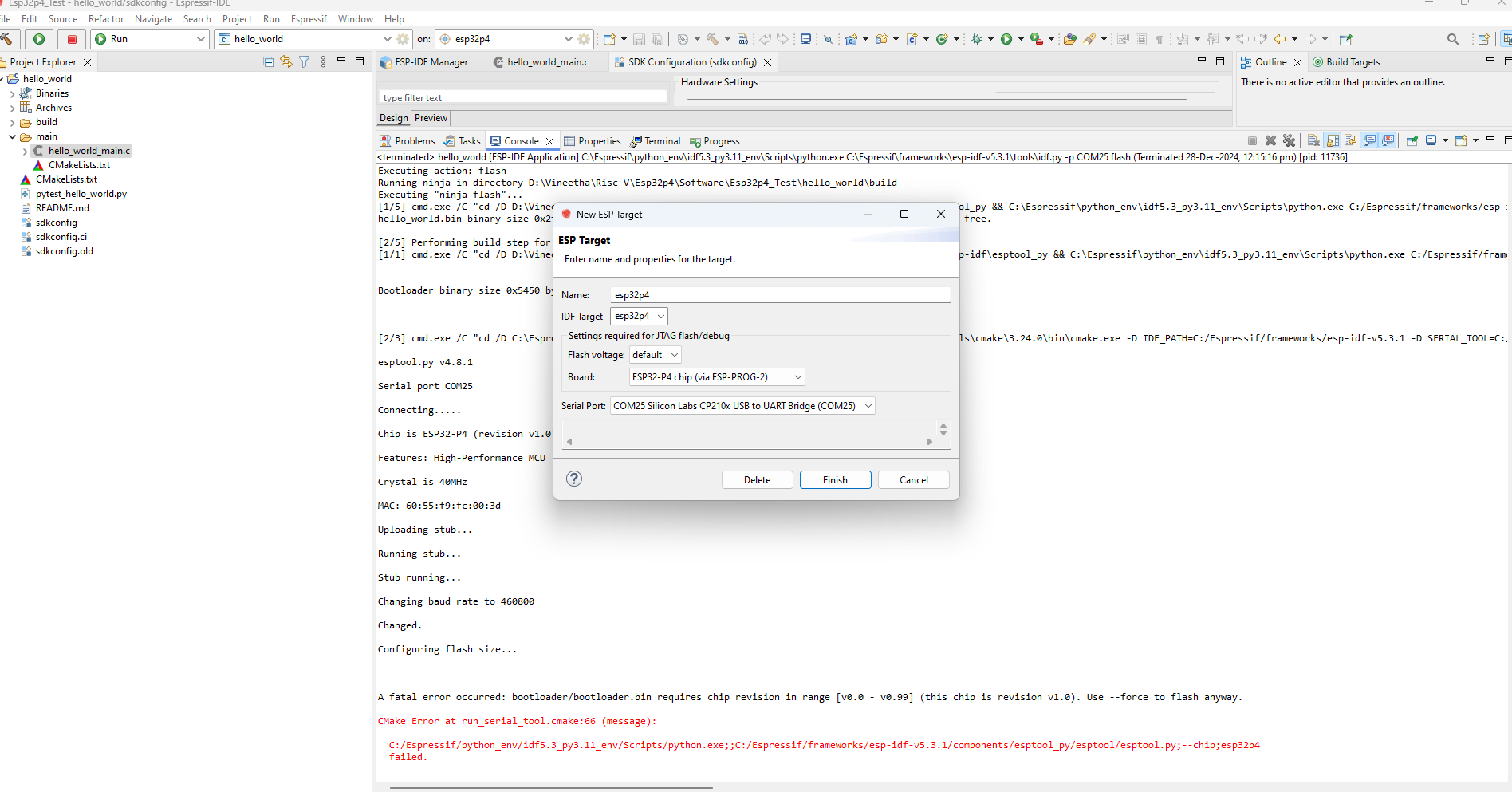Expand the build folder in Project Explorer
Screen dimensions: 1512x792
[12, 123]
